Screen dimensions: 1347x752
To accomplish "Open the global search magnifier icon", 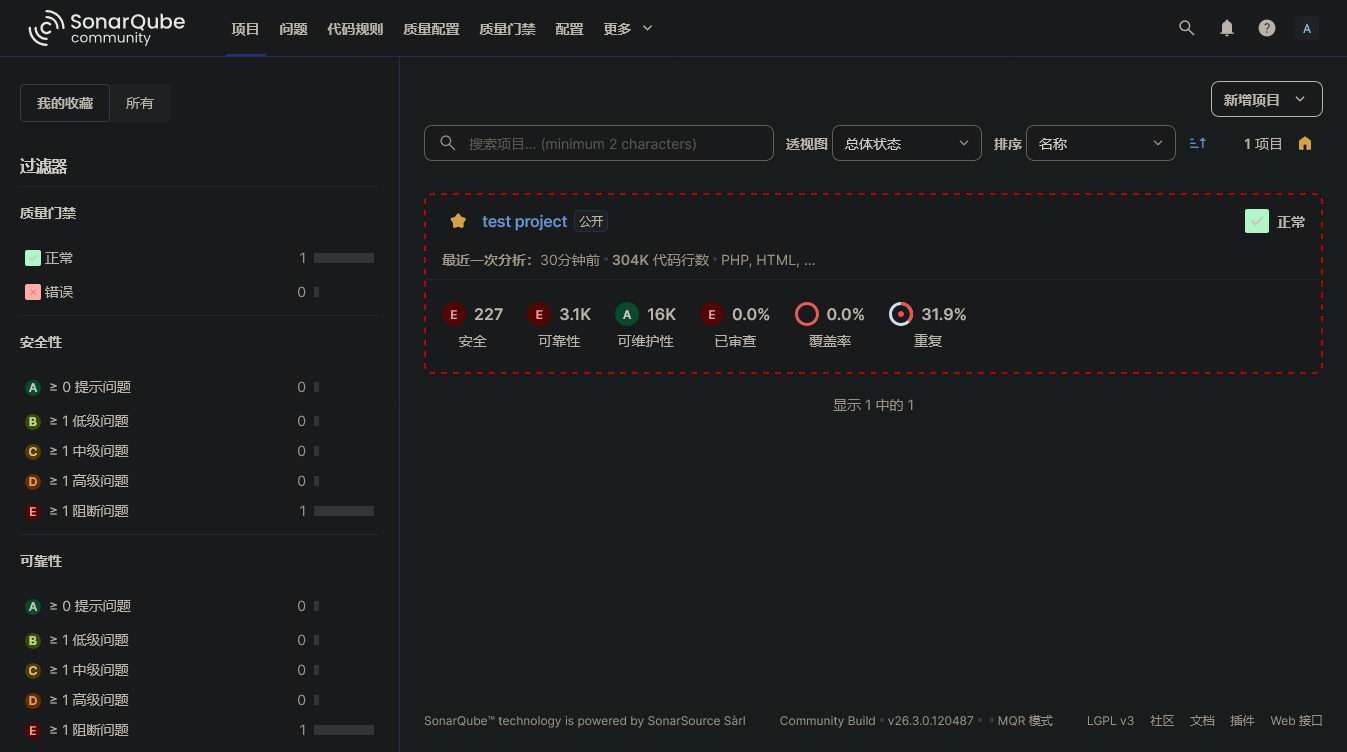I will pos(1186,28).
